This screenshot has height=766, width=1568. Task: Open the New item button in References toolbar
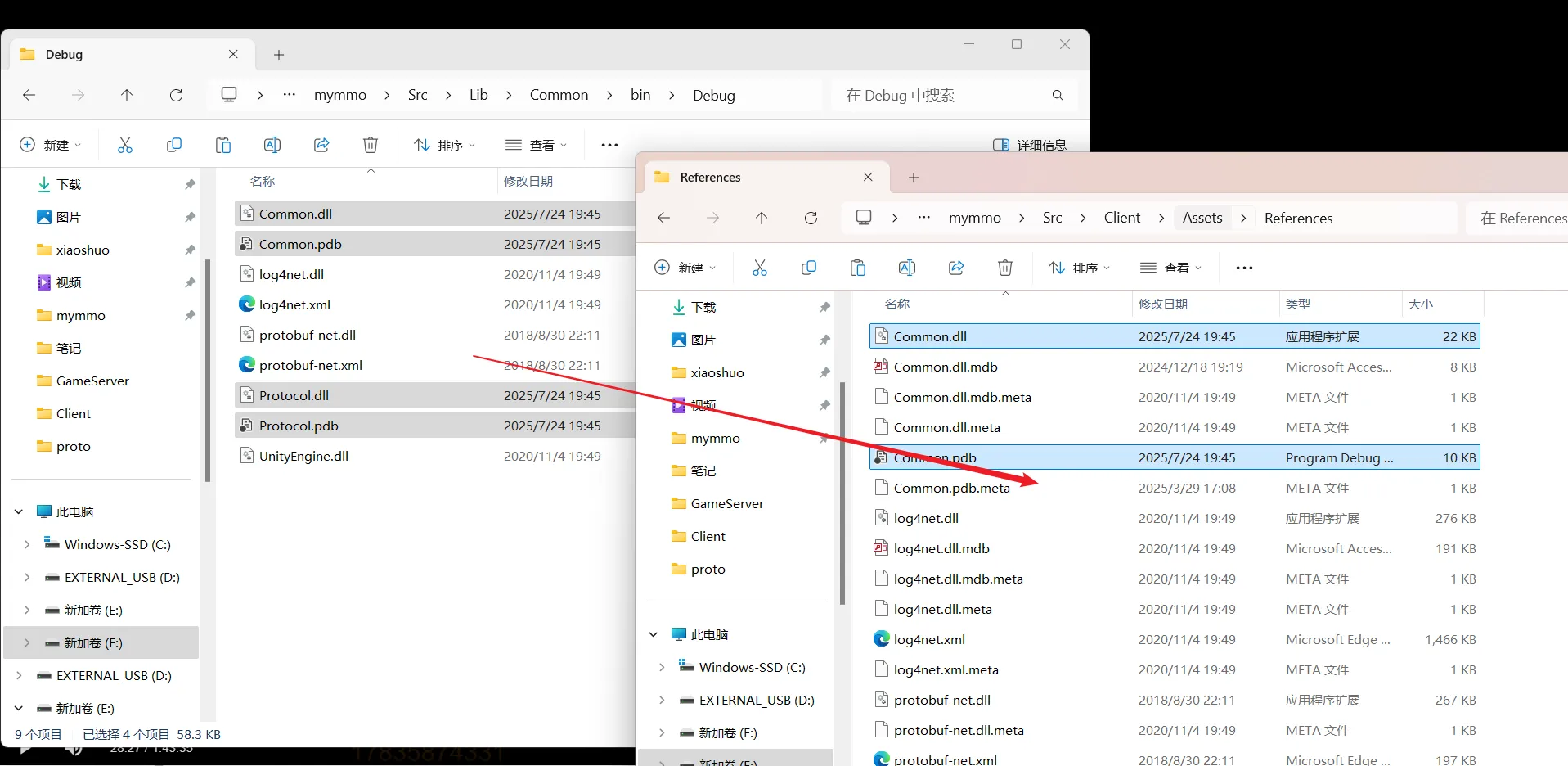[x=685, y=268]
